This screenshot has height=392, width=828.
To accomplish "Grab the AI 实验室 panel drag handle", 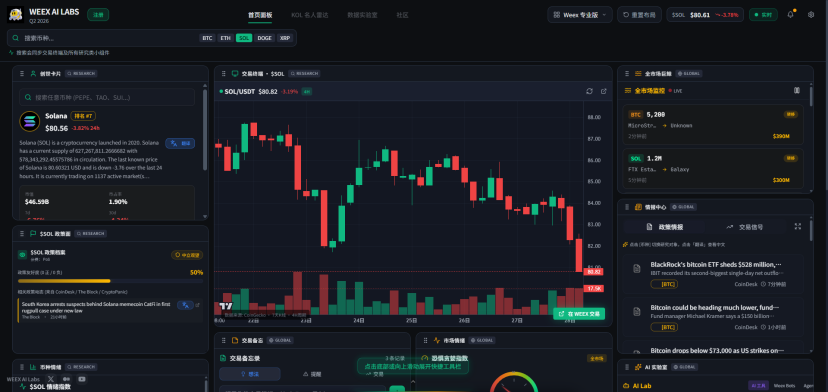I will click(x=627, y=367).
